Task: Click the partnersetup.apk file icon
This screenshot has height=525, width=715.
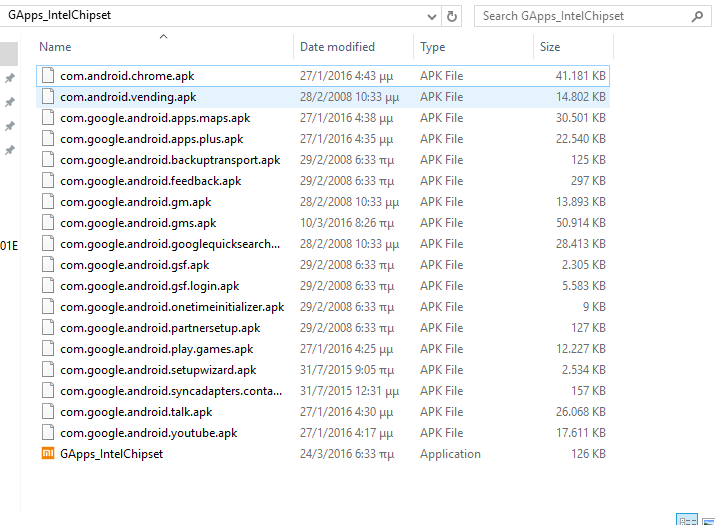Action: point(48,327)
